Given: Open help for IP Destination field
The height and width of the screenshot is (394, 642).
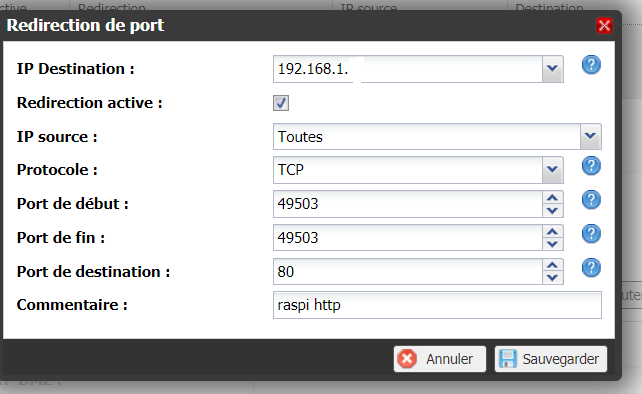Looking at the screenshot, I should click(x=591, y=65).
